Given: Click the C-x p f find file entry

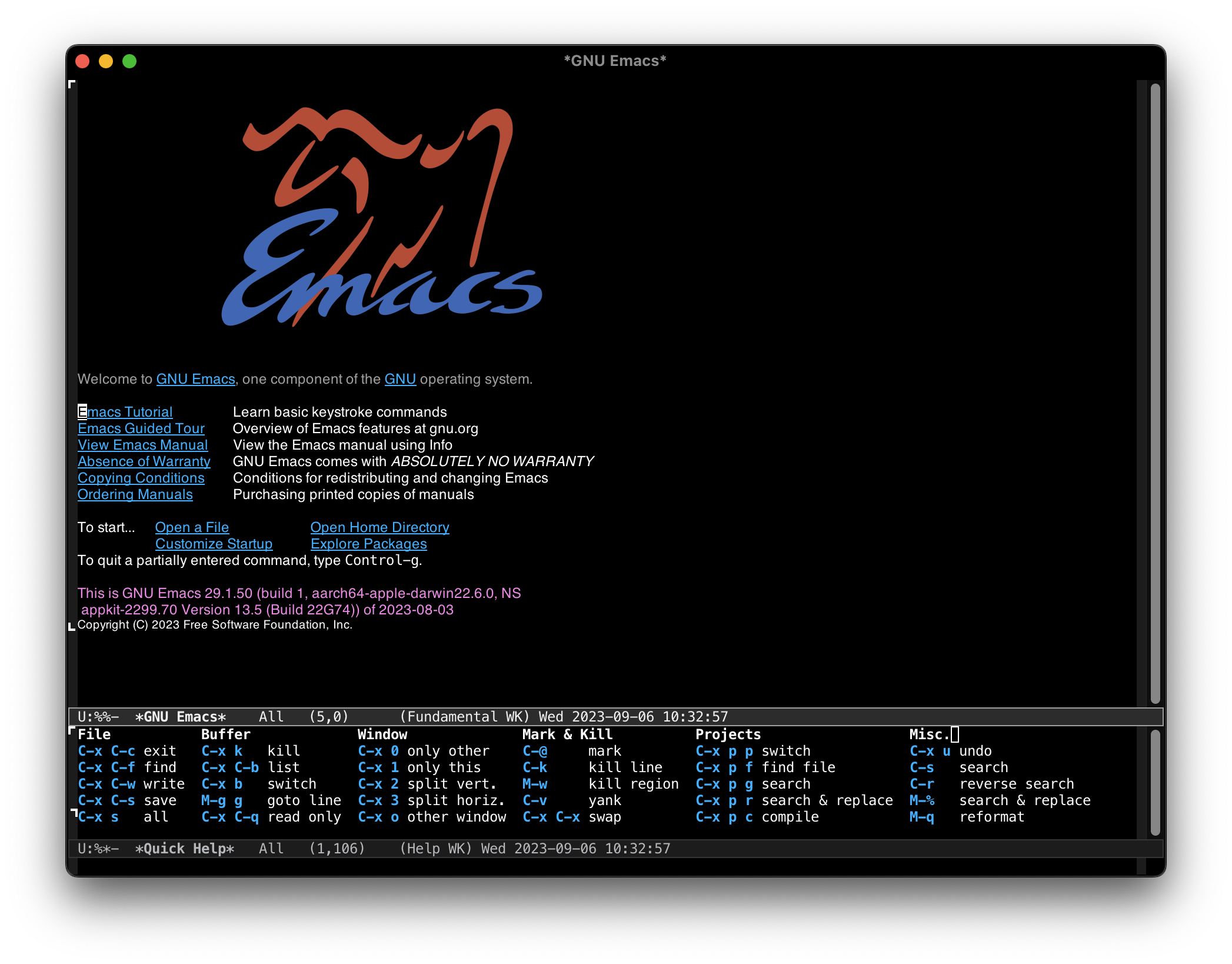Looking at the screenshot, I should coord(765,767).
